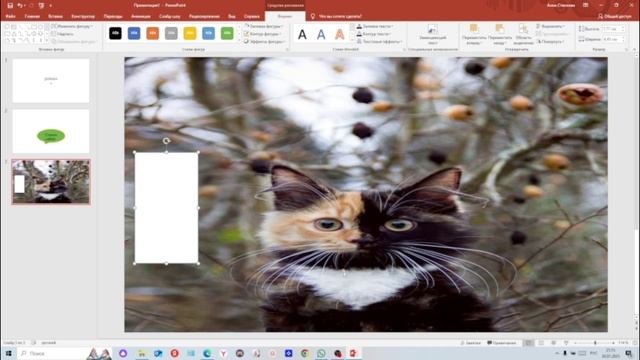Click the shape height input field
This screenshot has width=640, height=360.
coord(613,29)
